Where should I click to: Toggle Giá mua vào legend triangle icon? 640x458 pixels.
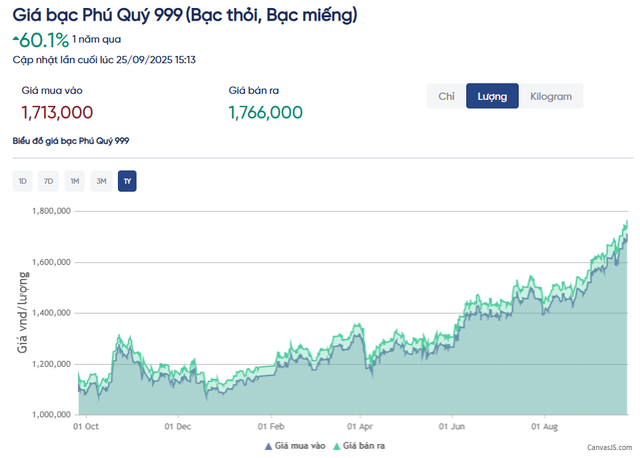click(268, 446)
